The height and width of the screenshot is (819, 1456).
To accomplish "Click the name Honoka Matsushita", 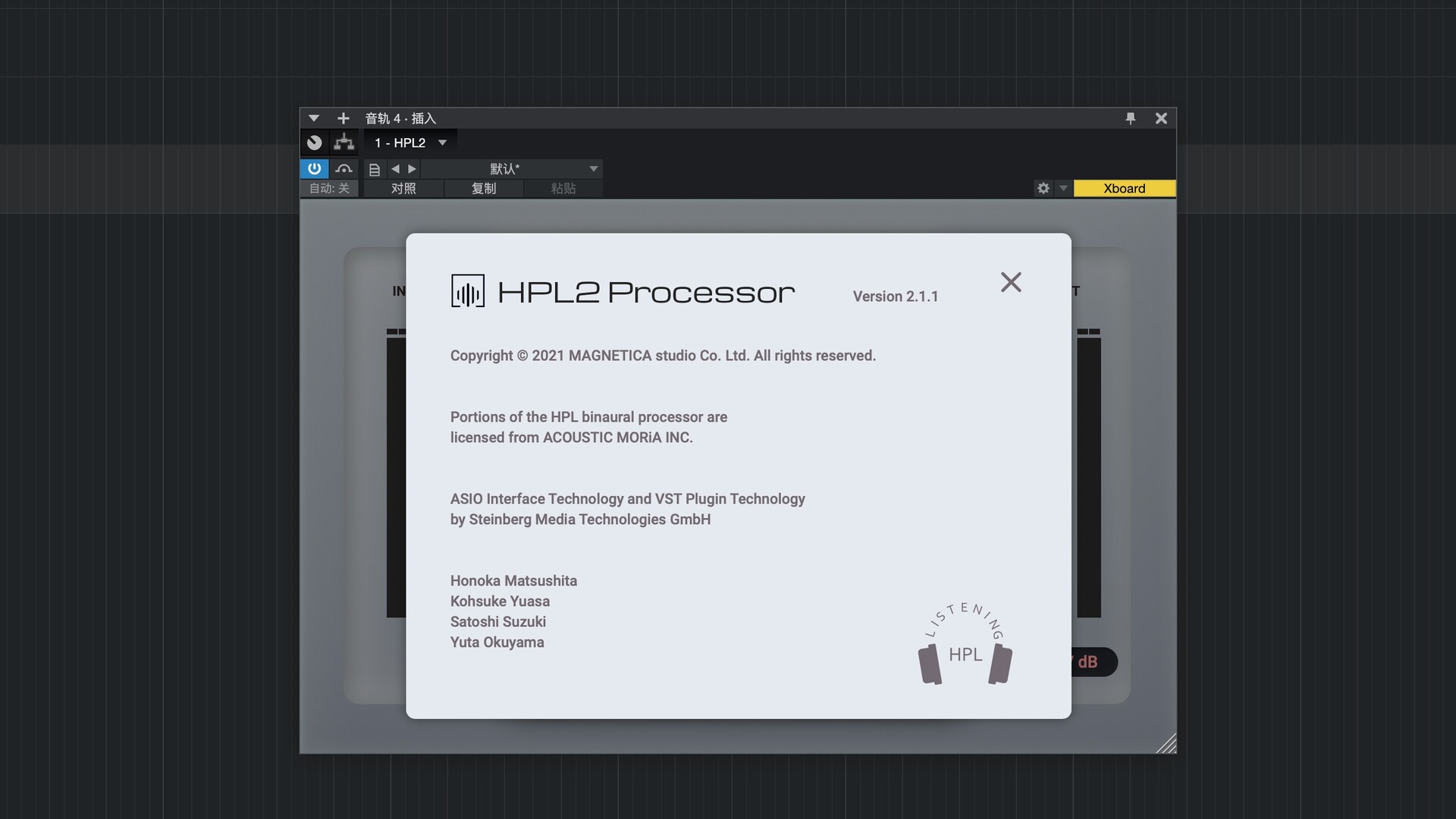I will coord(513,581).
